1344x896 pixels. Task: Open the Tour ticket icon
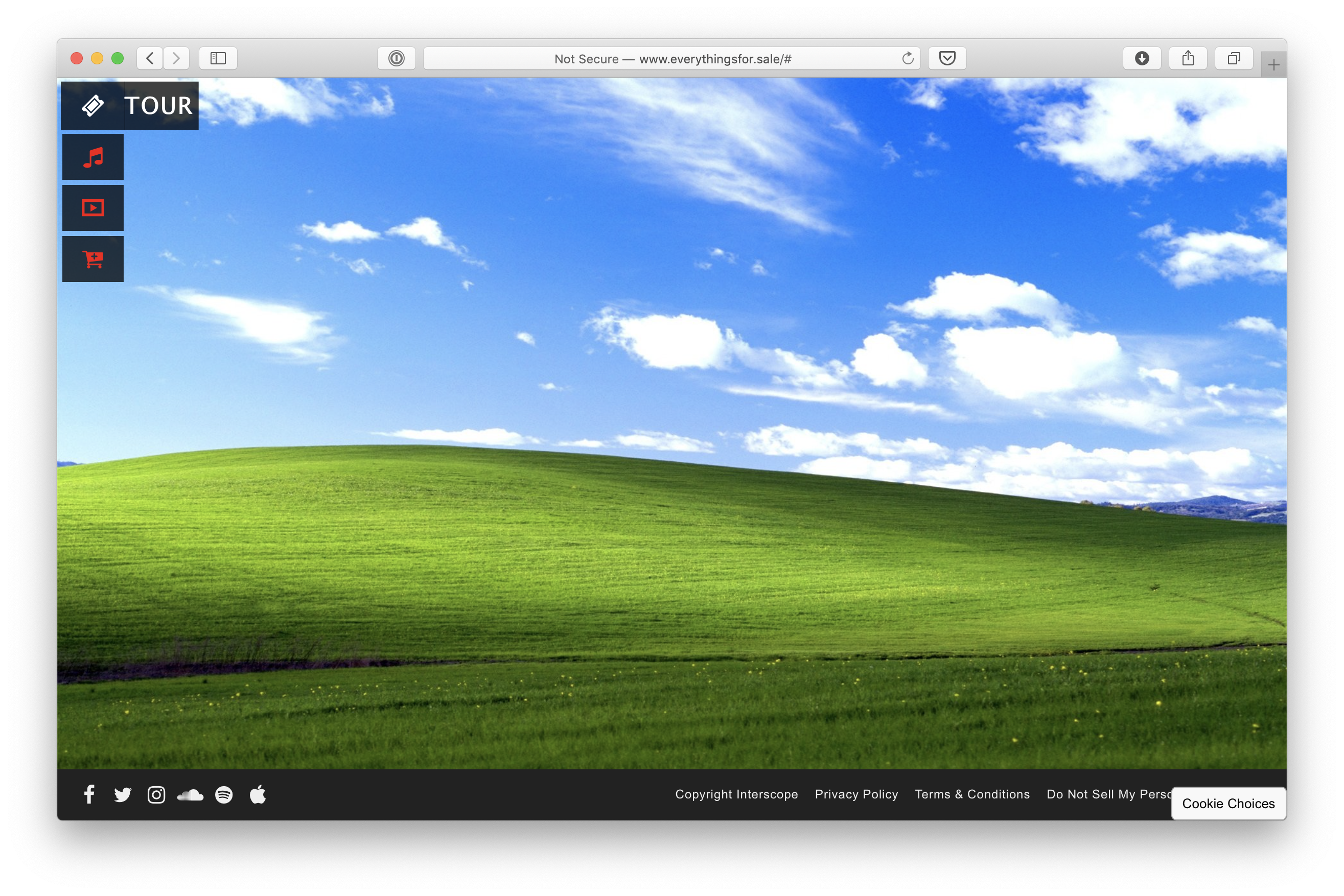pos(92,106)
